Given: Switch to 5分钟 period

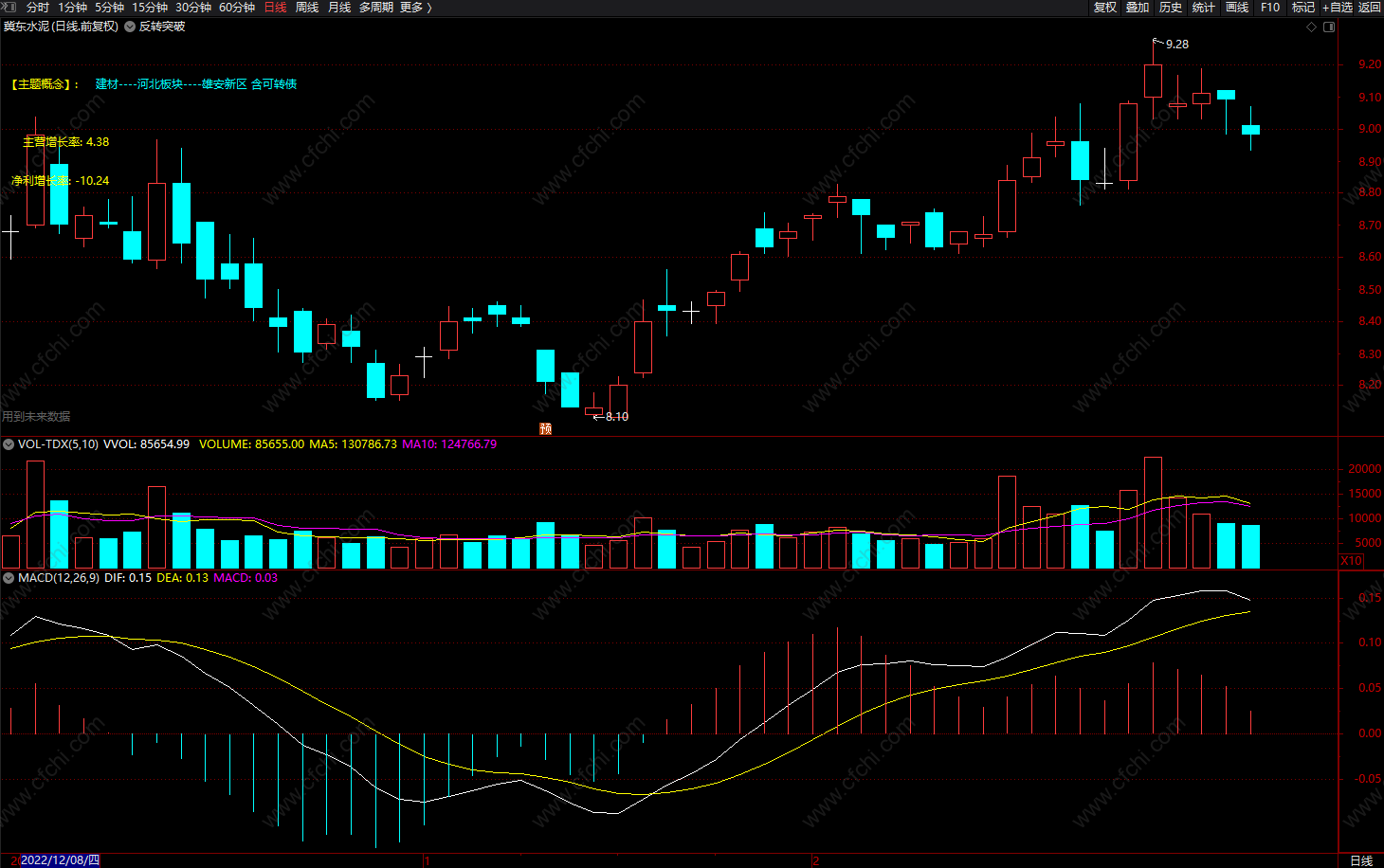Looking at the screenshot, I should 109,8.
